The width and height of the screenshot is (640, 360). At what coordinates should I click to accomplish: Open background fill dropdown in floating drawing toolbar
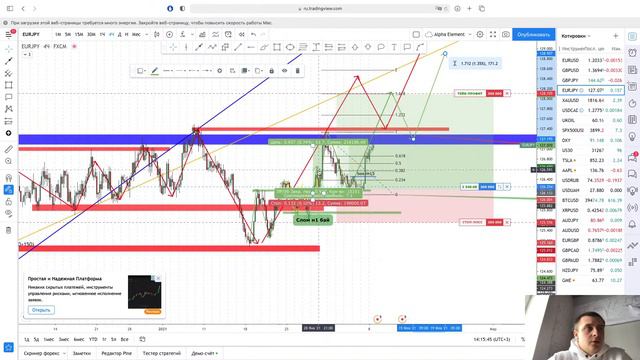tap(142, 71)
